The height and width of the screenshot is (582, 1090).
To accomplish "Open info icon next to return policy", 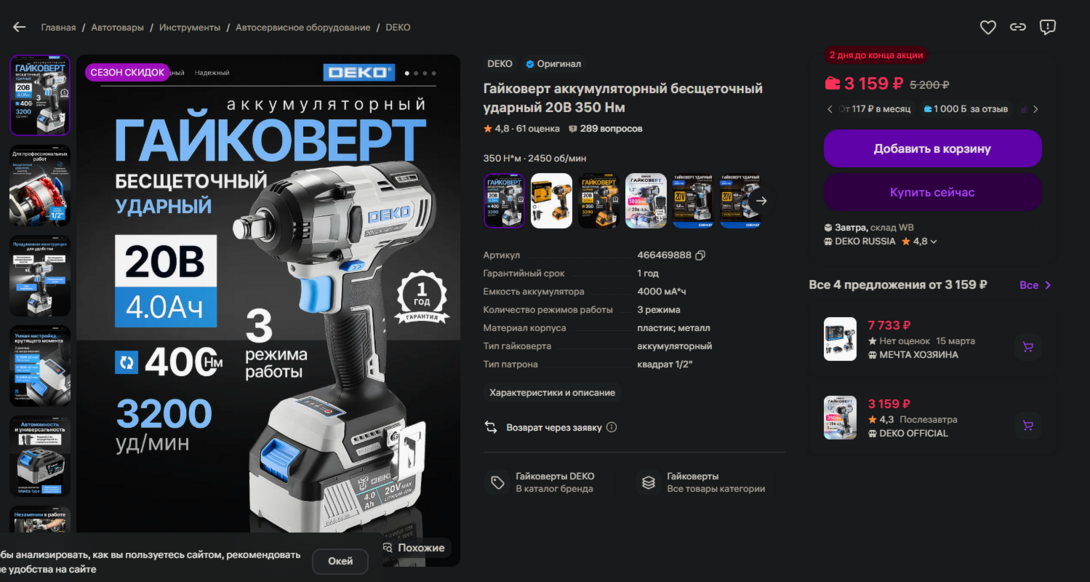I will (612, 428).
